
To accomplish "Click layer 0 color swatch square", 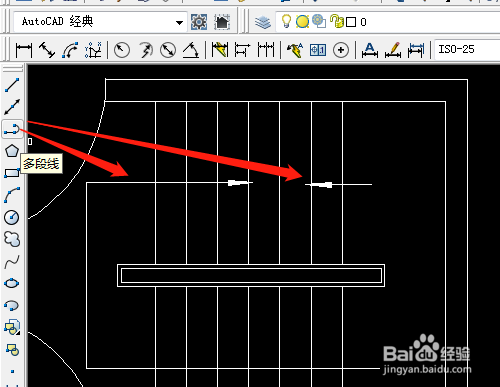I will tap(351, 22).
